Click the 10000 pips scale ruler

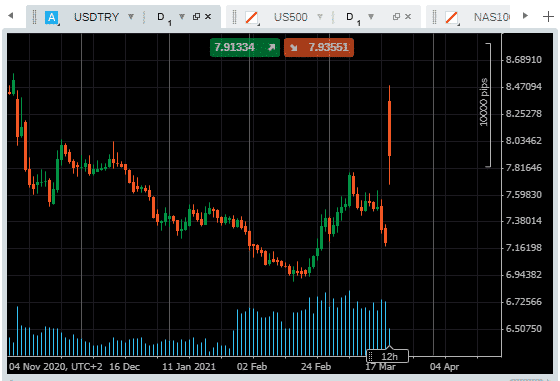point(486,105)
